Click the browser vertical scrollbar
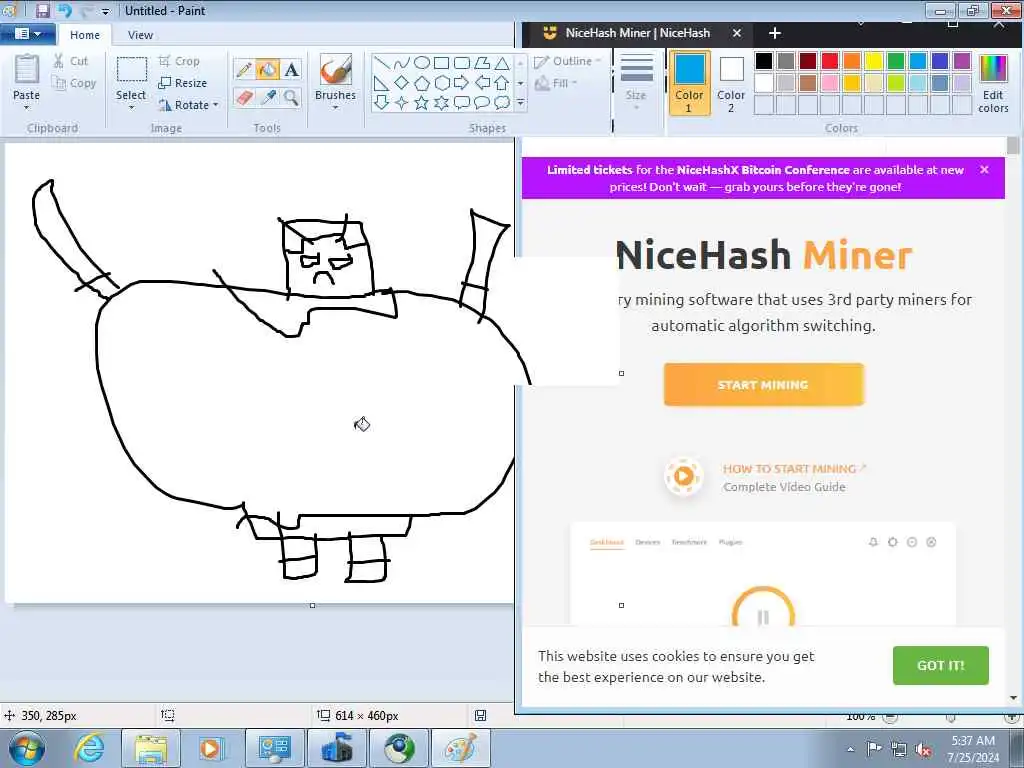 pos(1013,418)
